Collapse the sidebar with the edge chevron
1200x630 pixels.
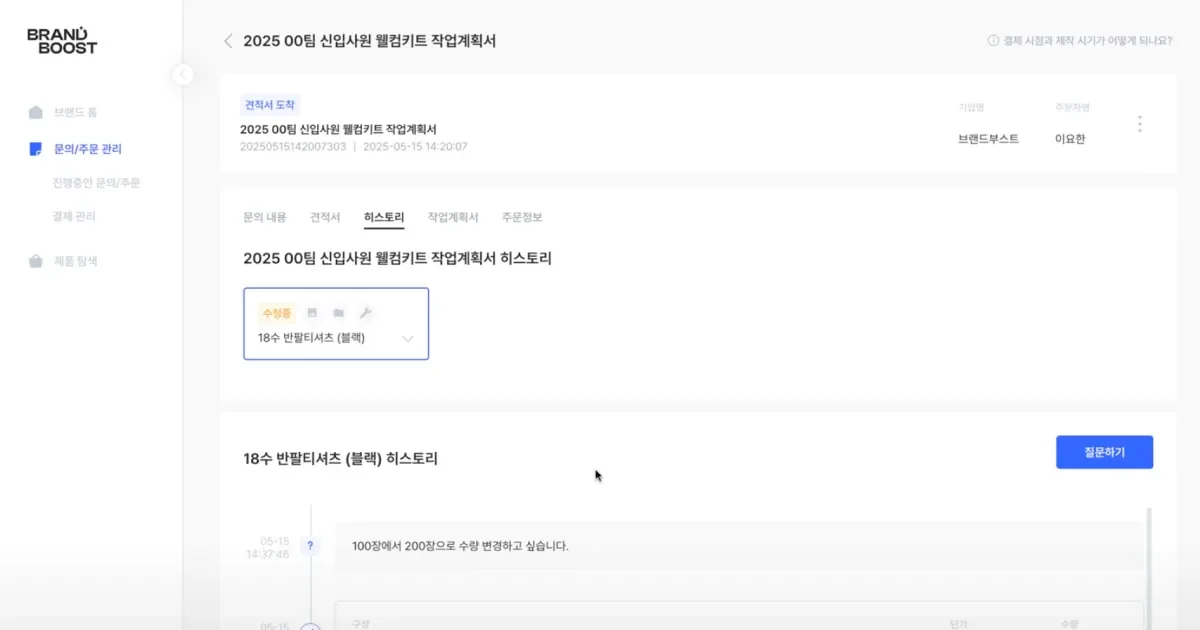click(183, 75)
